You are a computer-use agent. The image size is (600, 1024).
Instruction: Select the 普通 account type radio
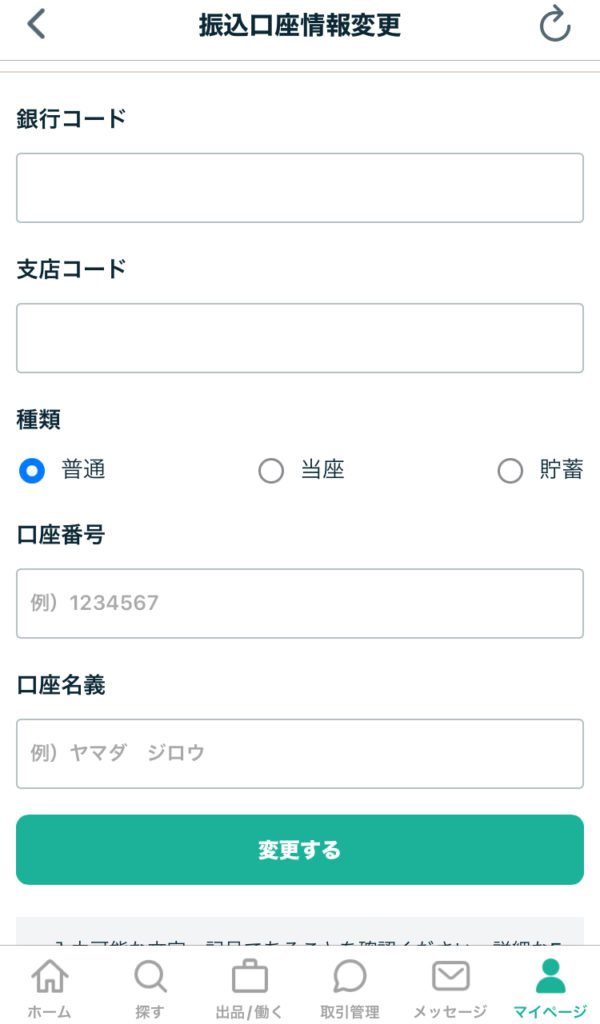click(32, 470)
